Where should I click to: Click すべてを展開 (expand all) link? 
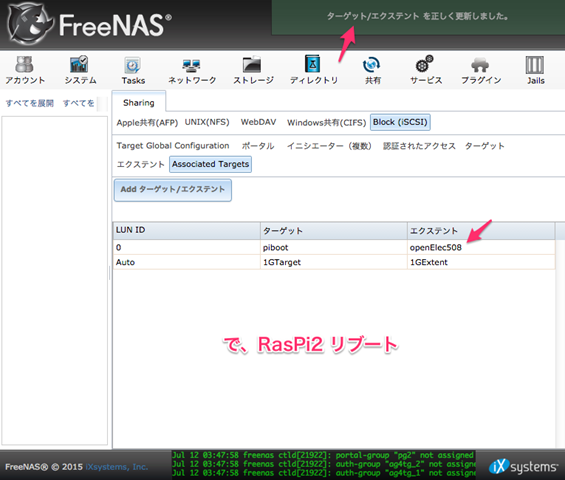30,103
